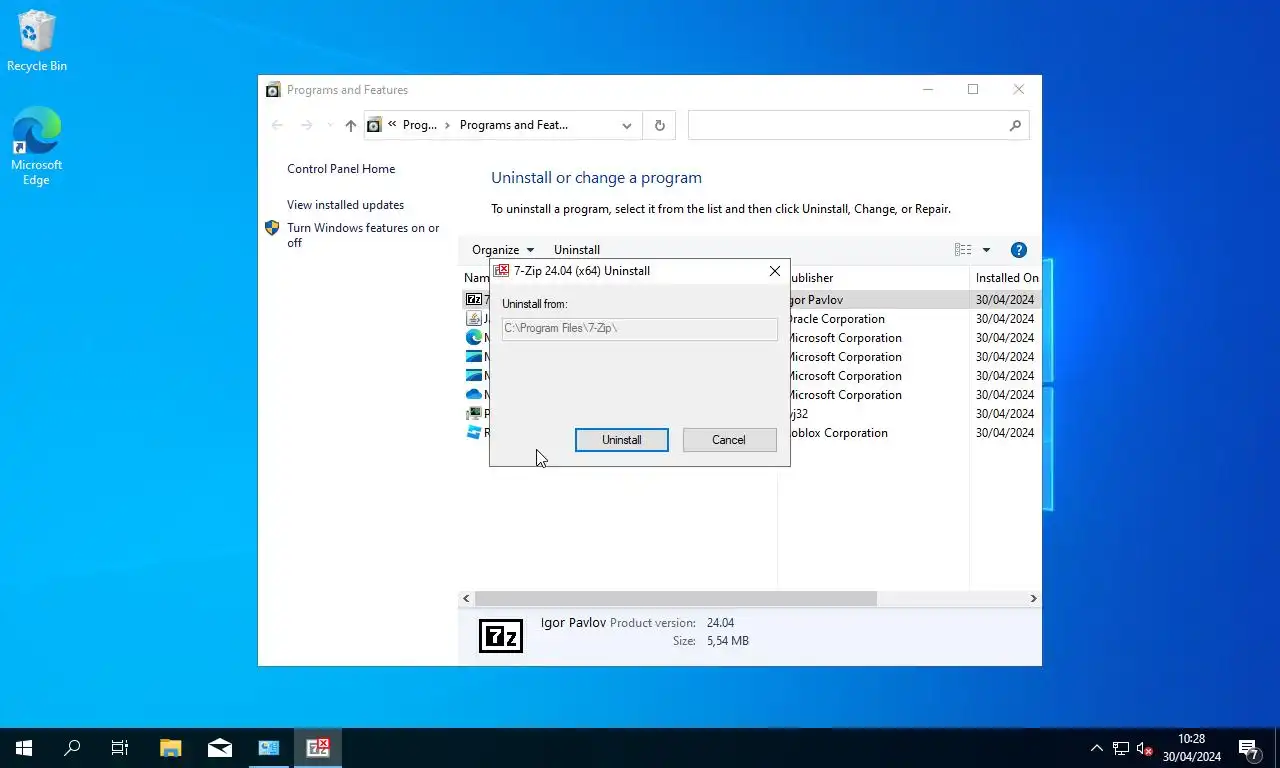
Task: Open network status tray icon
Action: click(1121, 748)
